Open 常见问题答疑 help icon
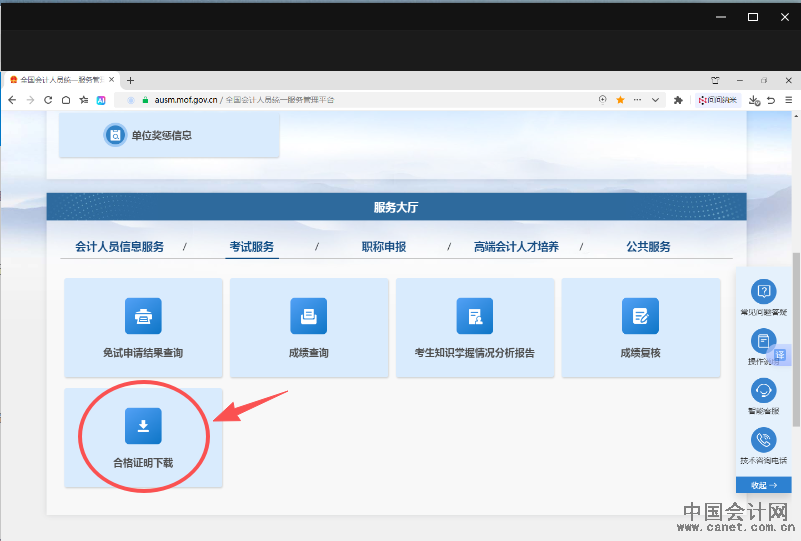This screenshot has height=541, width=801. pos(764,292)
